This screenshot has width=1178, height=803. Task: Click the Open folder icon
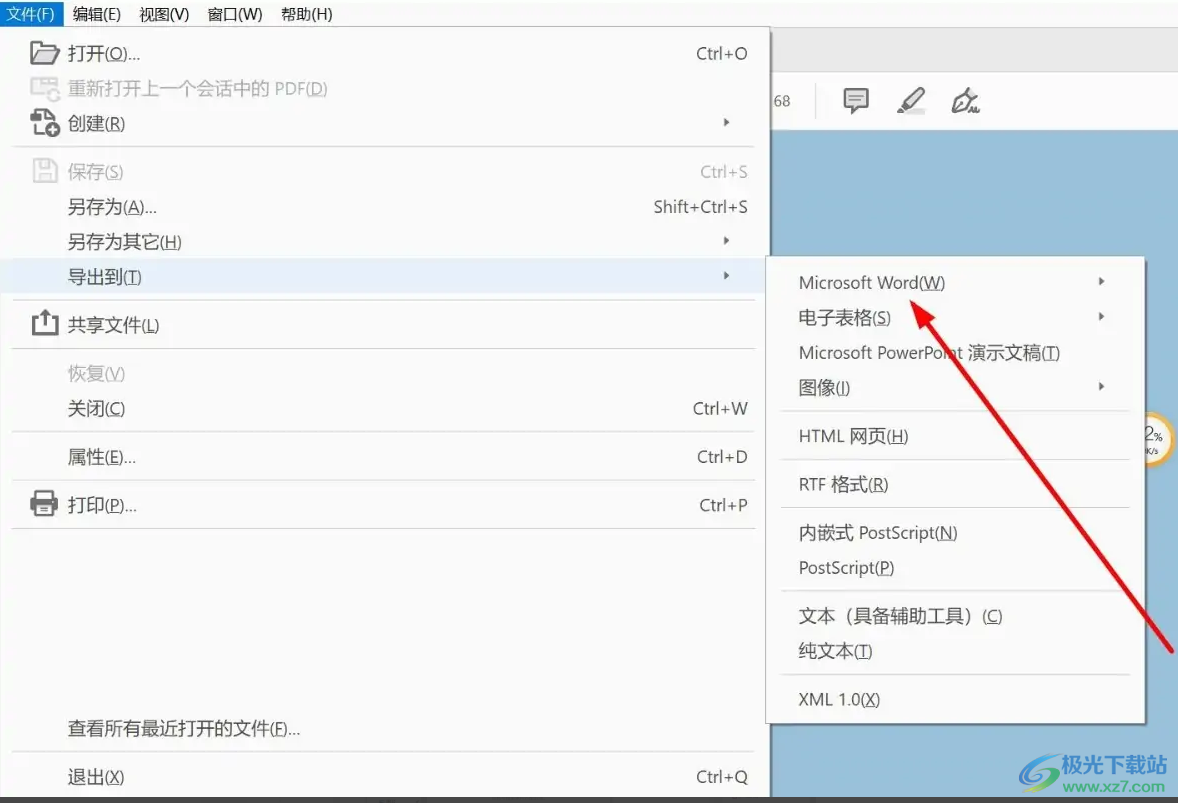coord(44,53)
